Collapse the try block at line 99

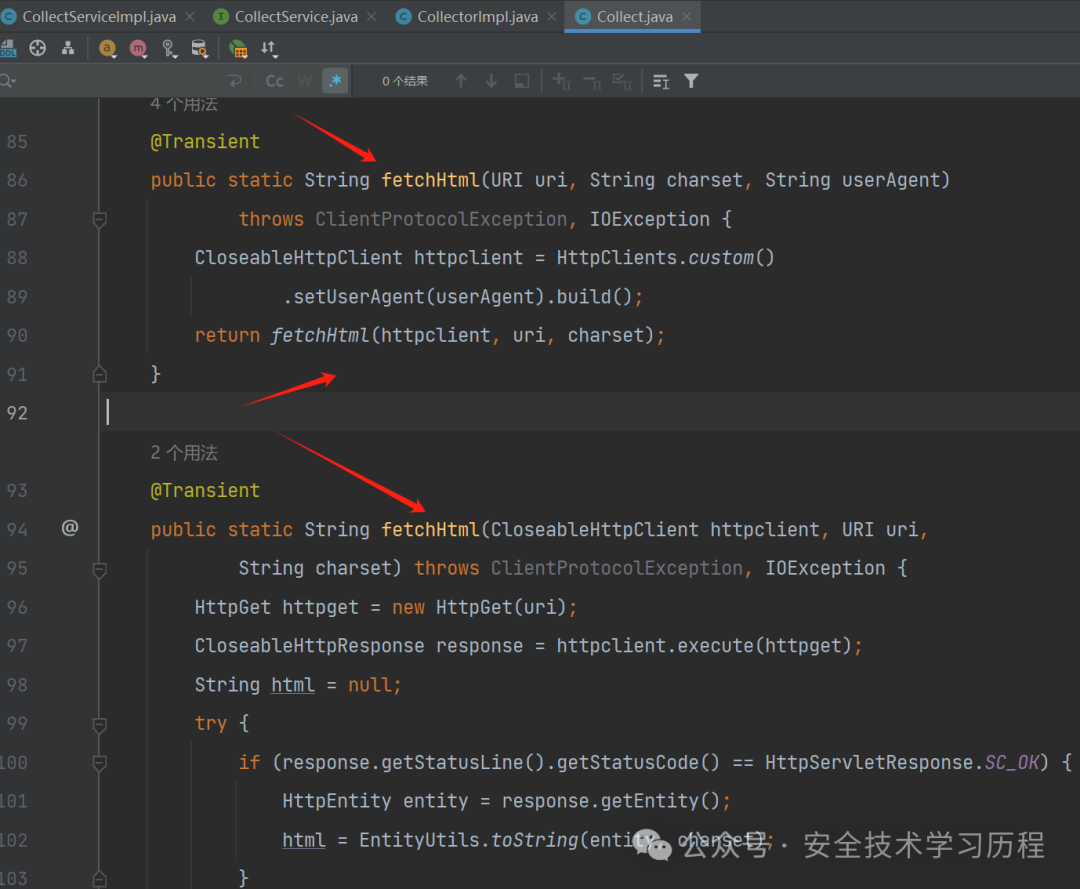pos(99,724)
